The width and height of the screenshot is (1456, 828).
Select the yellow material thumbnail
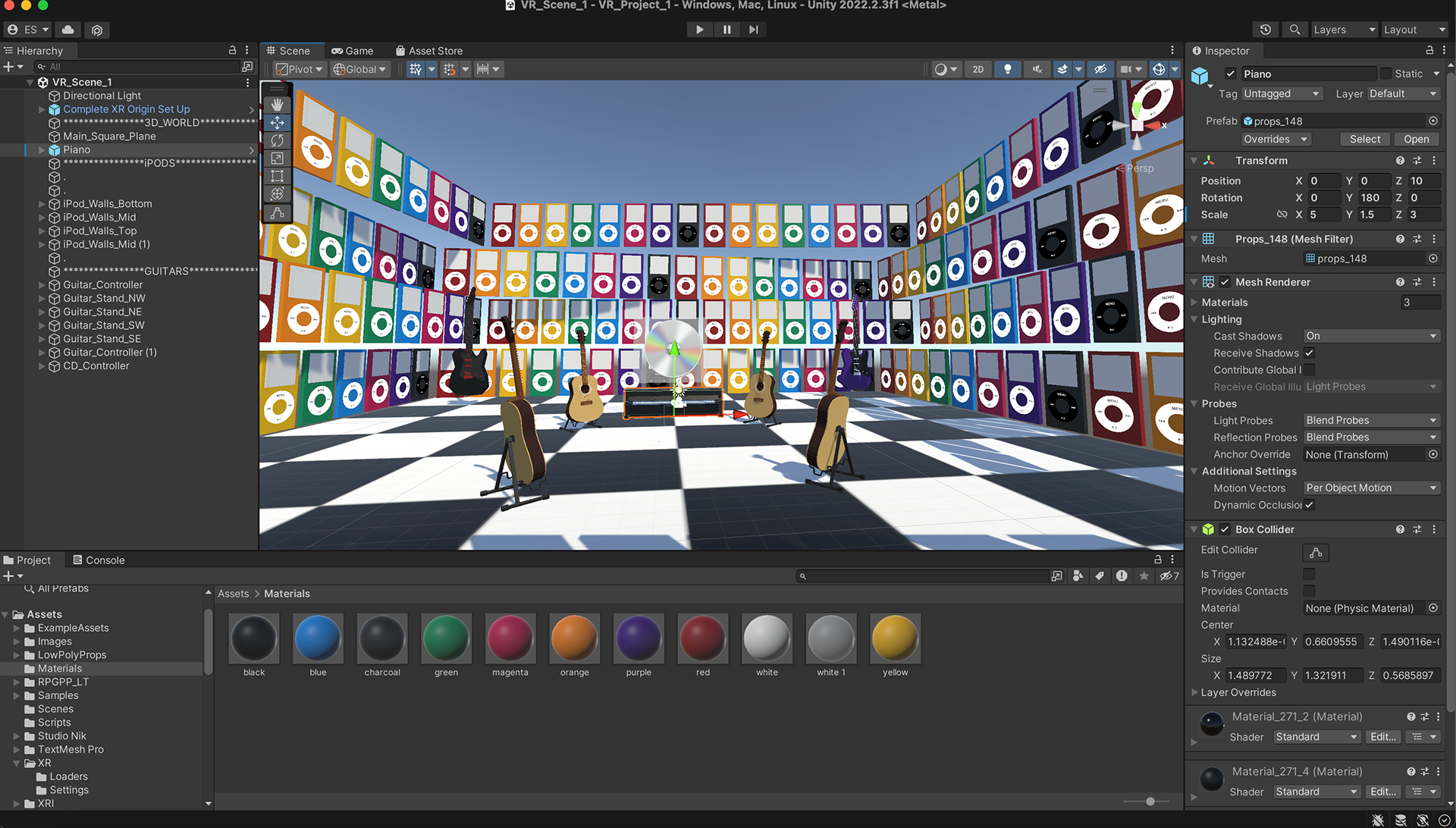point(895,638)
